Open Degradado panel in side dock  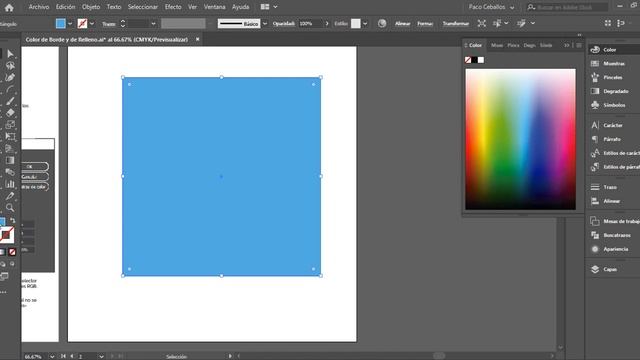(609, 91)
